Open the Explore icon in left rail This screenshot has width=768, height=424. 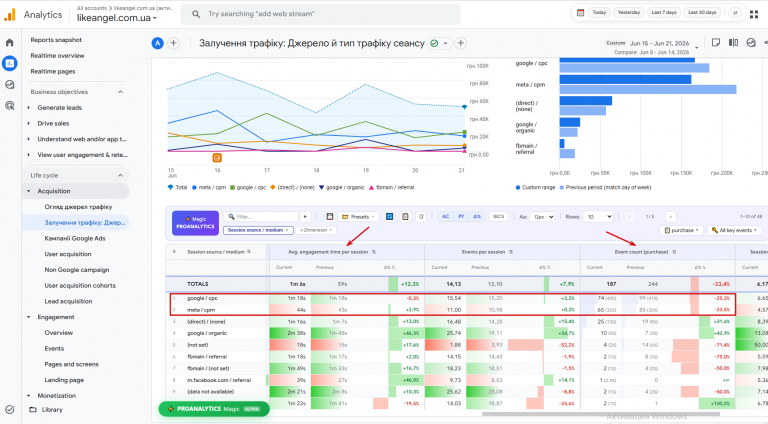pyautogui.click(x=9, y=85)
